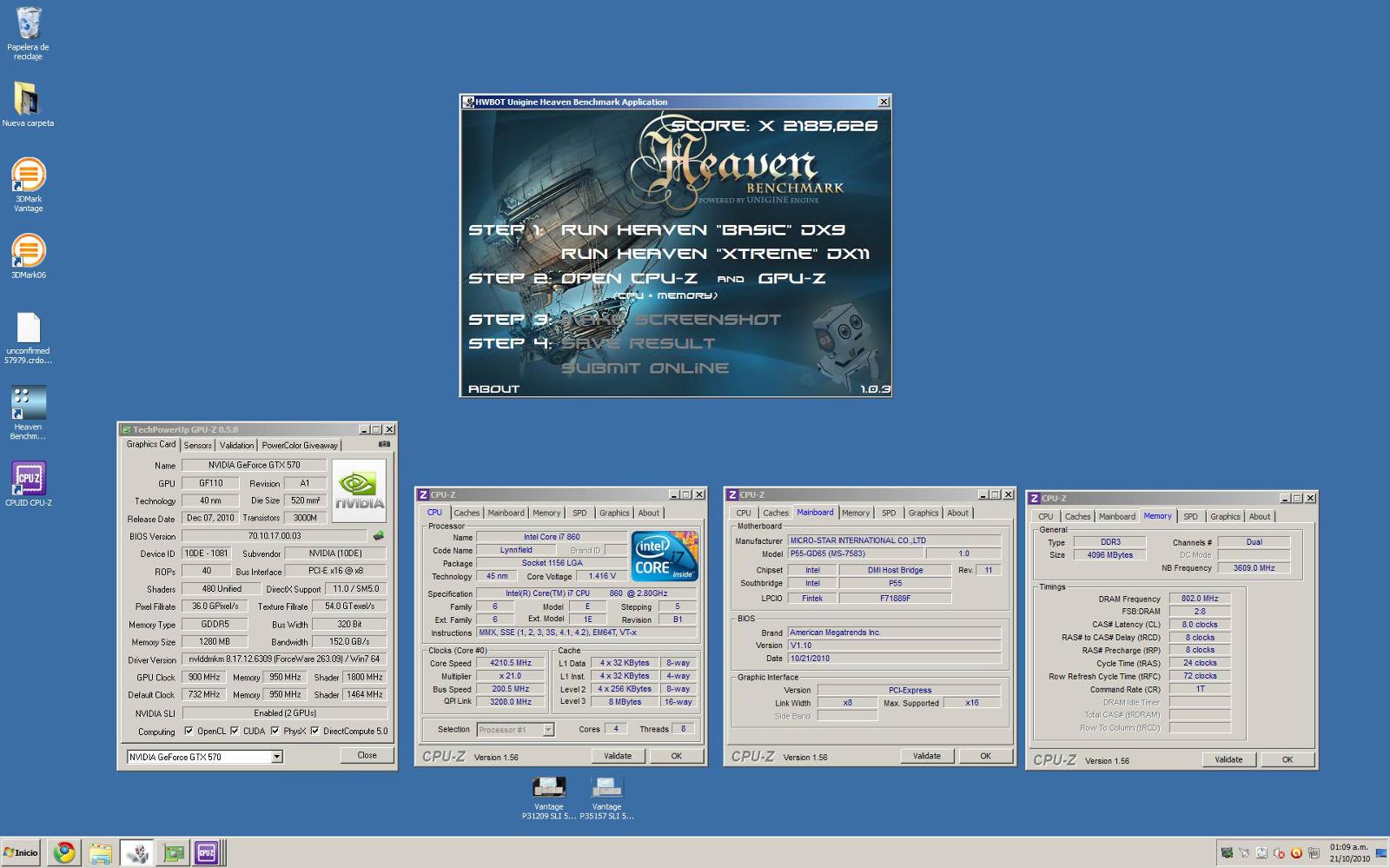The height and width of the screenshot is (868, 1390).
Task: Select the 3DMark Vantage desktop shortcut
Action: point(28,184)
